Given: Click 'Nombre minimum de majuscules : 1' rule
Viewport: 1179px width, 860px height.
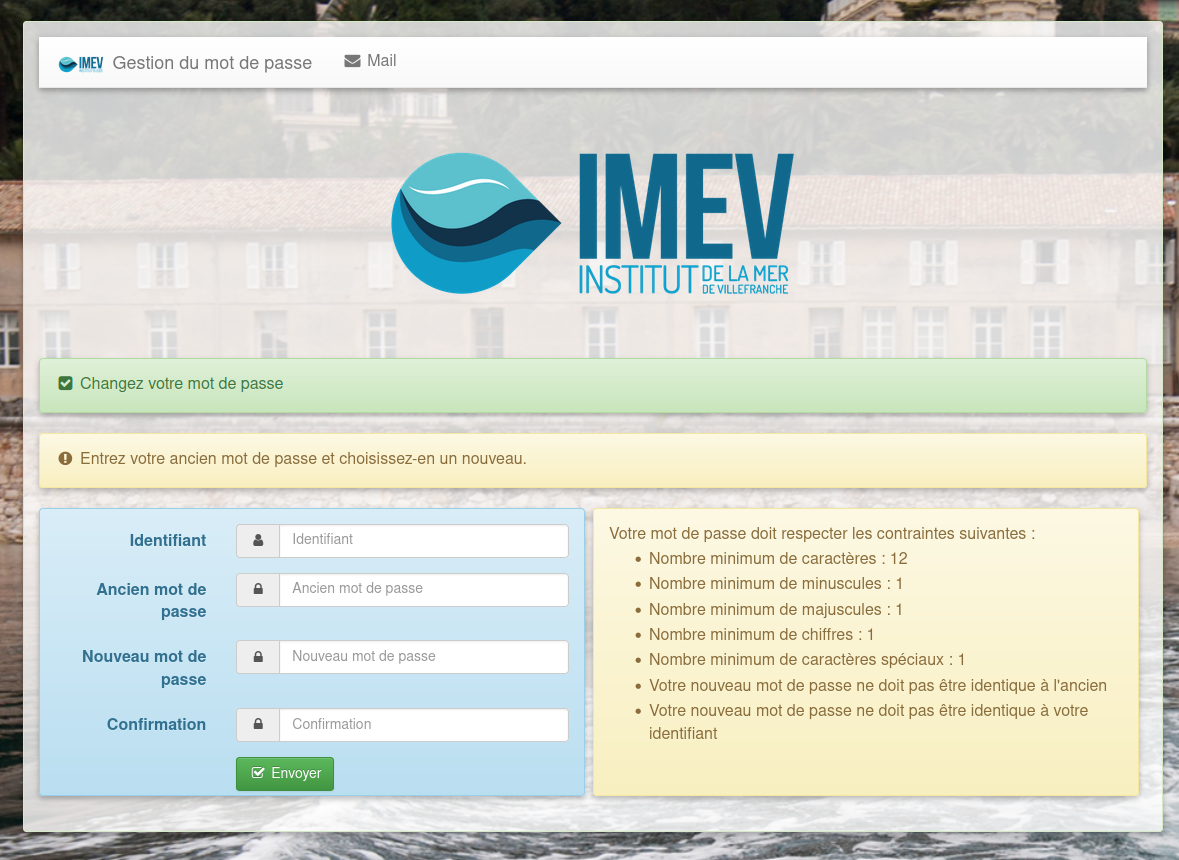Looking at the screenshot, I should click(x=776, y=610).
